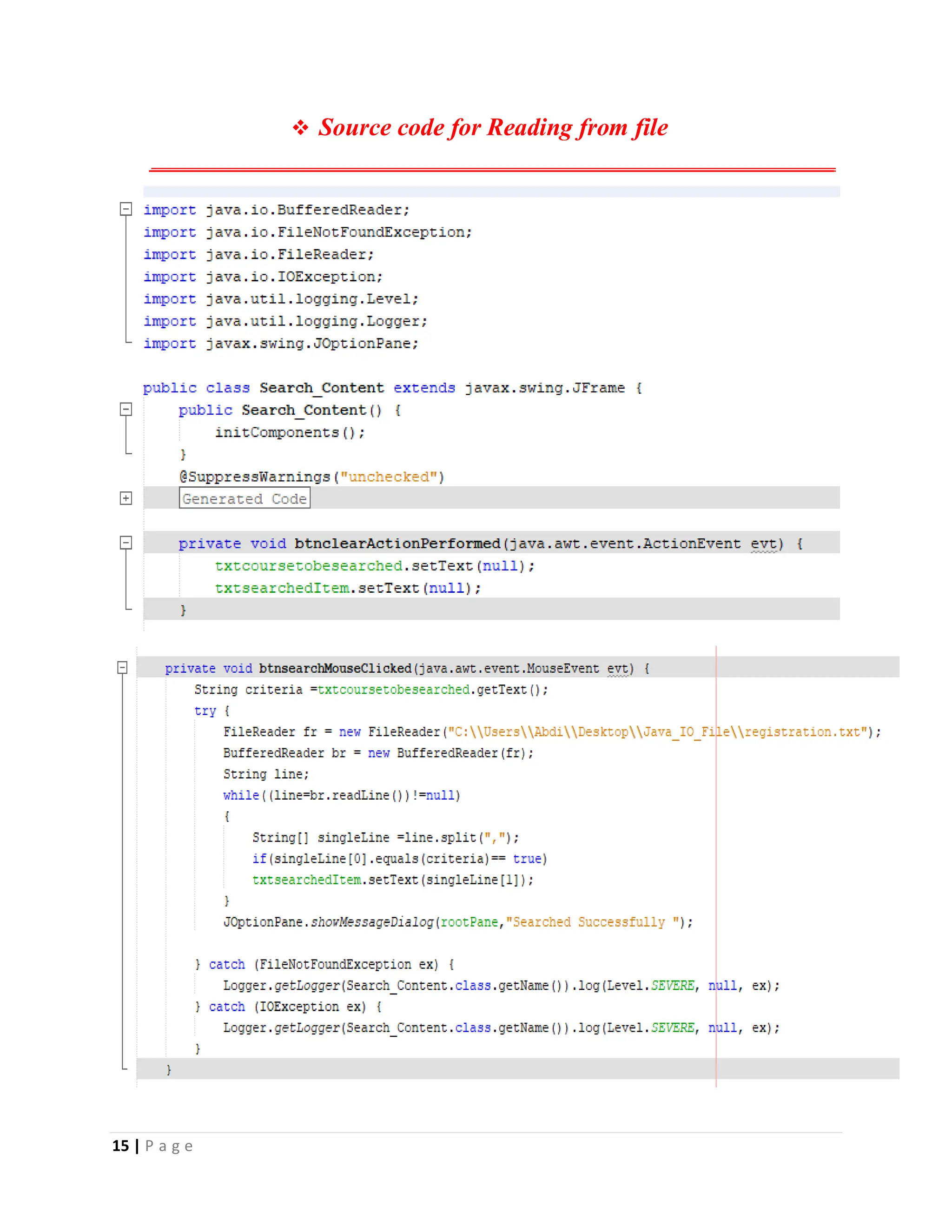Click the 'while((line=br.readLine())!=null)' line

click(342, 795)
